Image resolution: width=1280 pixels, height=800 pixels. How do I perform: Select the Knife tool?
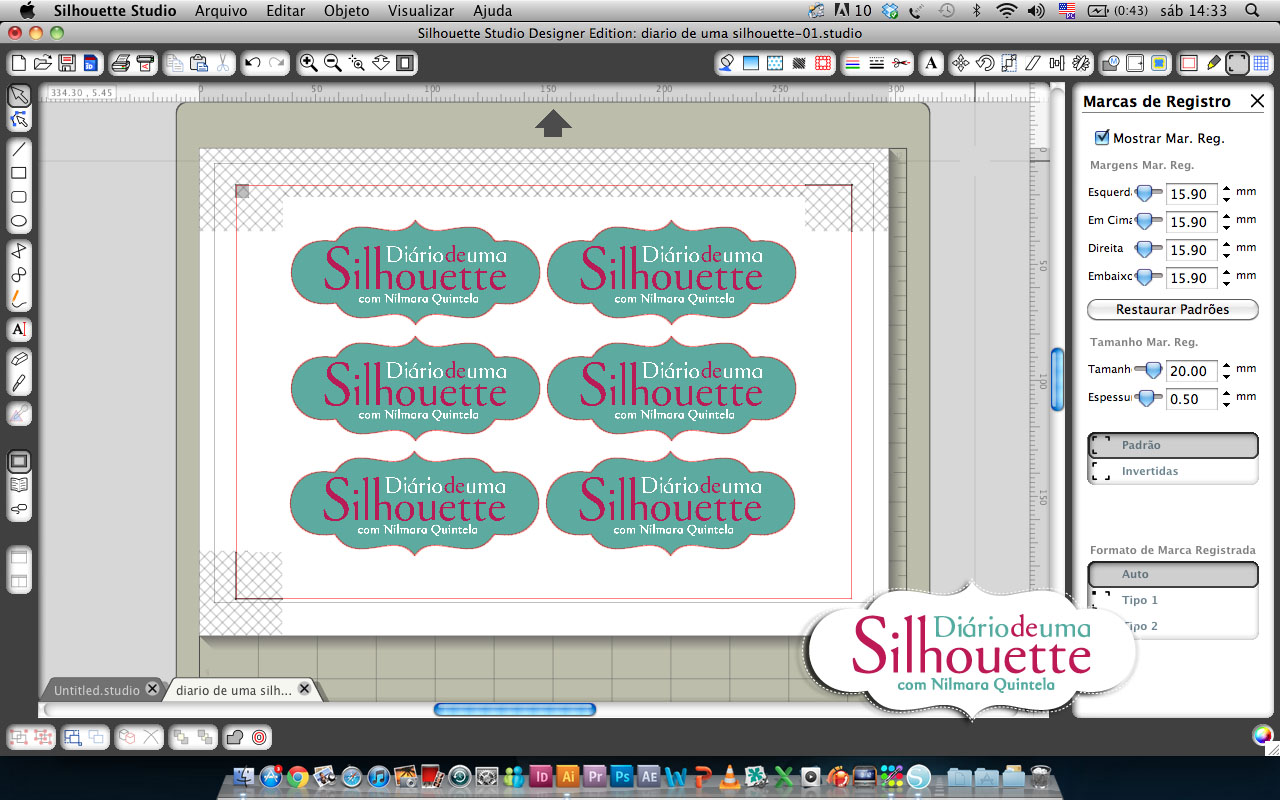click(x=19, y=382)
